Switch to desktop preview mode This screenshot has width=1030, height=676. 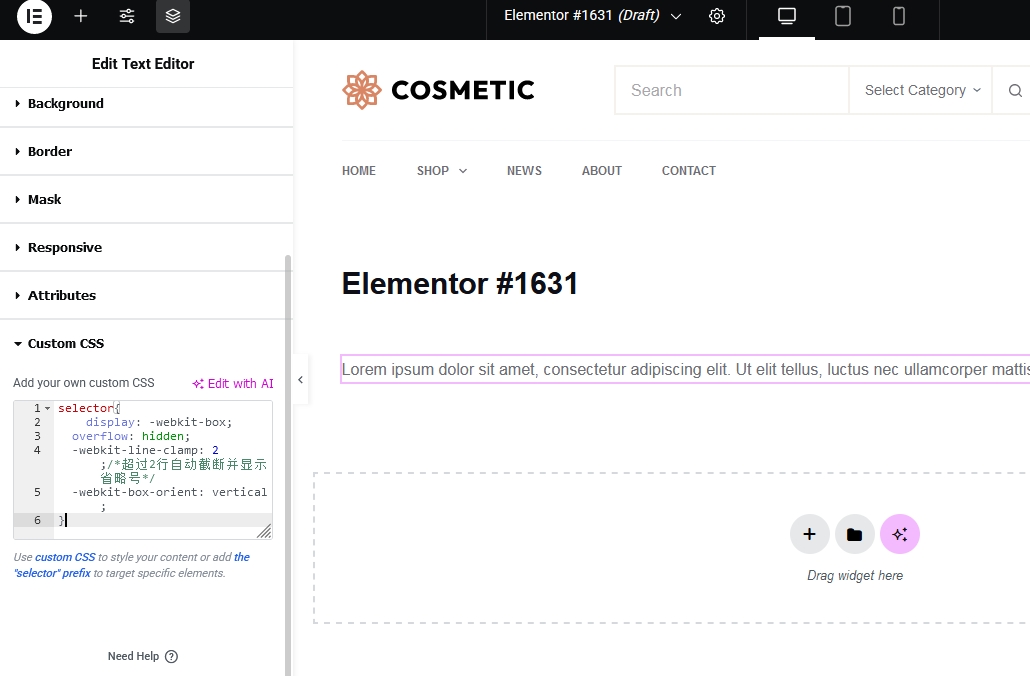(787, 16)
